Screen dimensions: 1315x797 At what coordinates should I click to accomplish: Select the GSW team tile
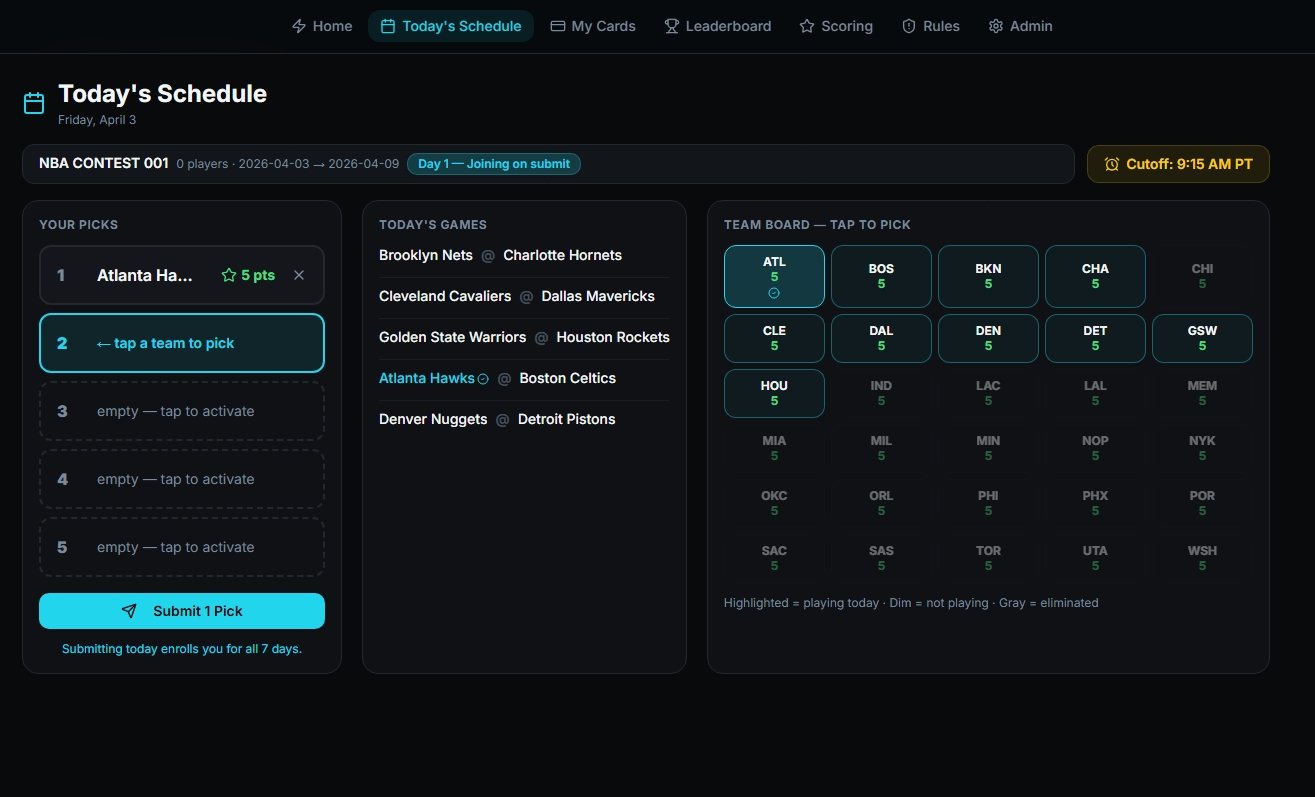(x=1202, y=338)
